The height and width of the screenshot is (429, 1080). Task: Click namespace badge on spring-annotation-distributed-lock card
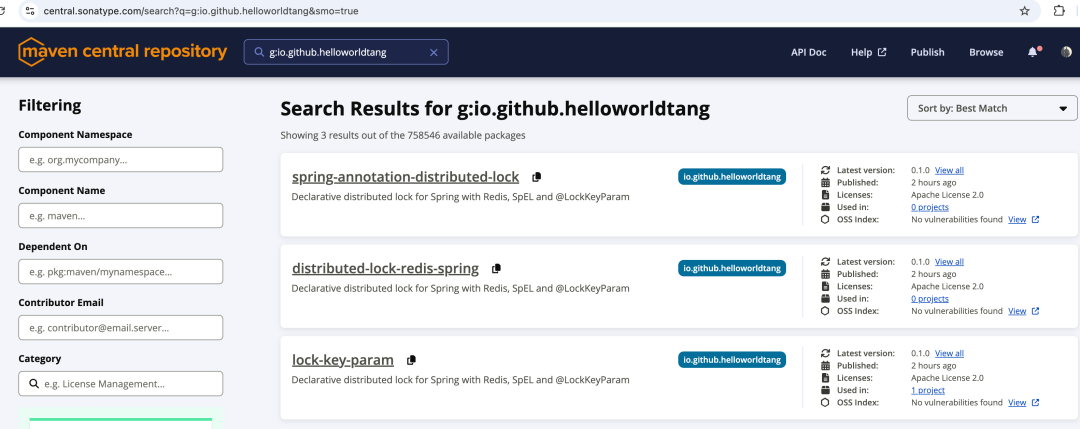[x=731, y=177]
